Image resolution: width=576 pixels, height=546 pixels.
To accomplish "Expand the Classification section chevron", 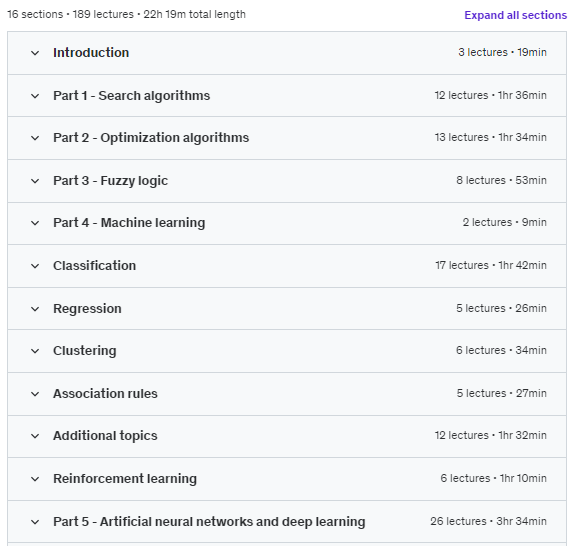I will click(35, 266).
